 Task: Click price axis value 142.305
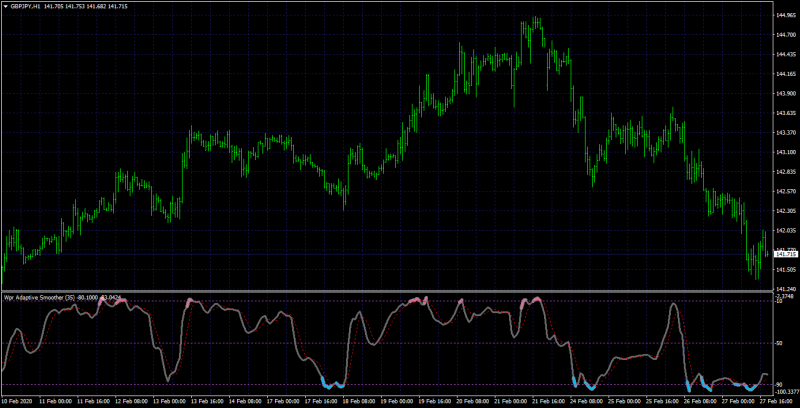point(786,211)
